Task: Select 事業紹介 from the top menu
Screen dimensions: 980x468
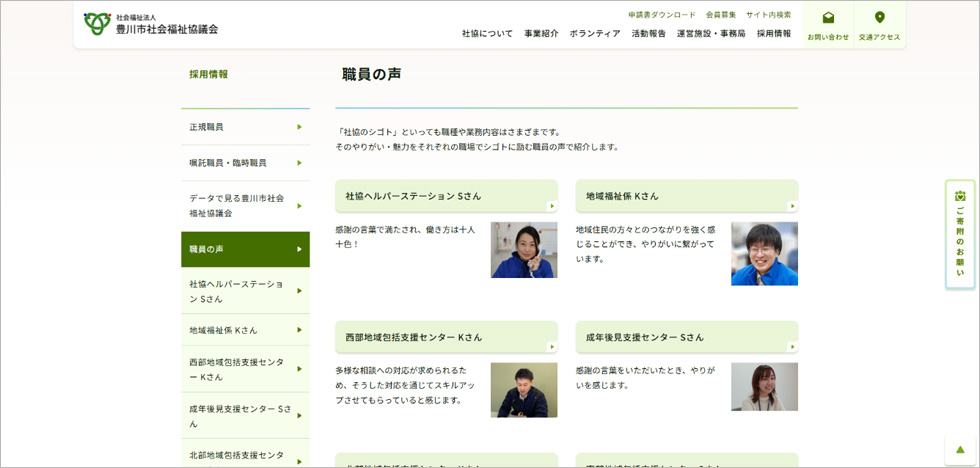Action: (x=541, y=34)
